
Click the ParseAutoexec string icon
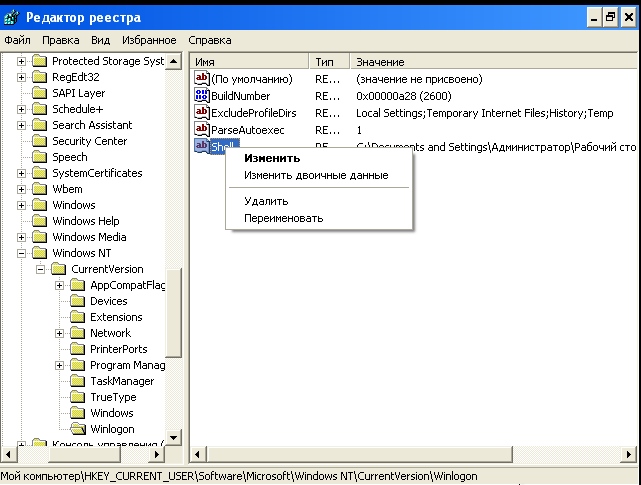click(x=202, y=130)
